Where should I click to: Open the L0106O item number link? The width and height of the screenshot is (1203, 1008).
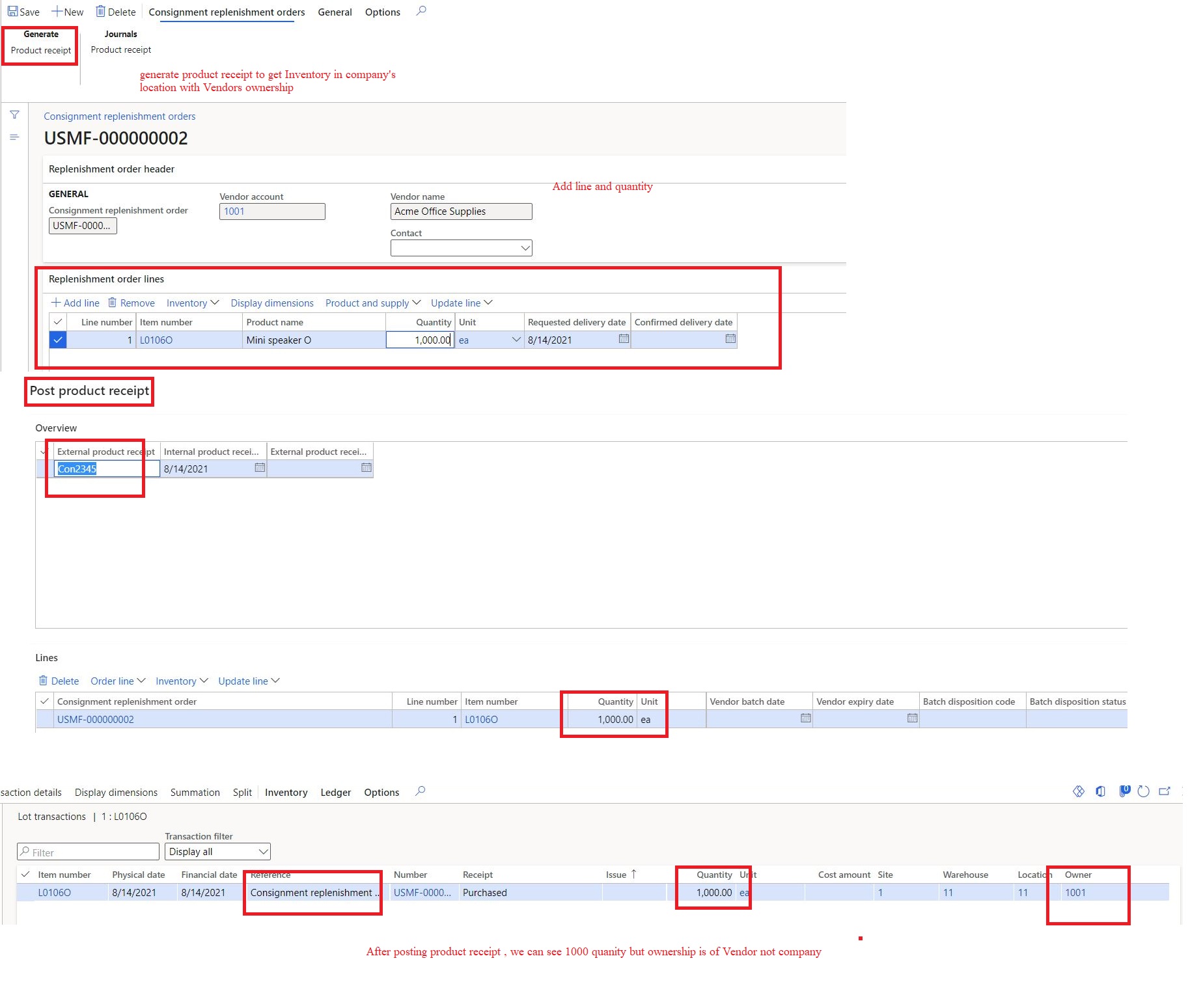[156, 339]
